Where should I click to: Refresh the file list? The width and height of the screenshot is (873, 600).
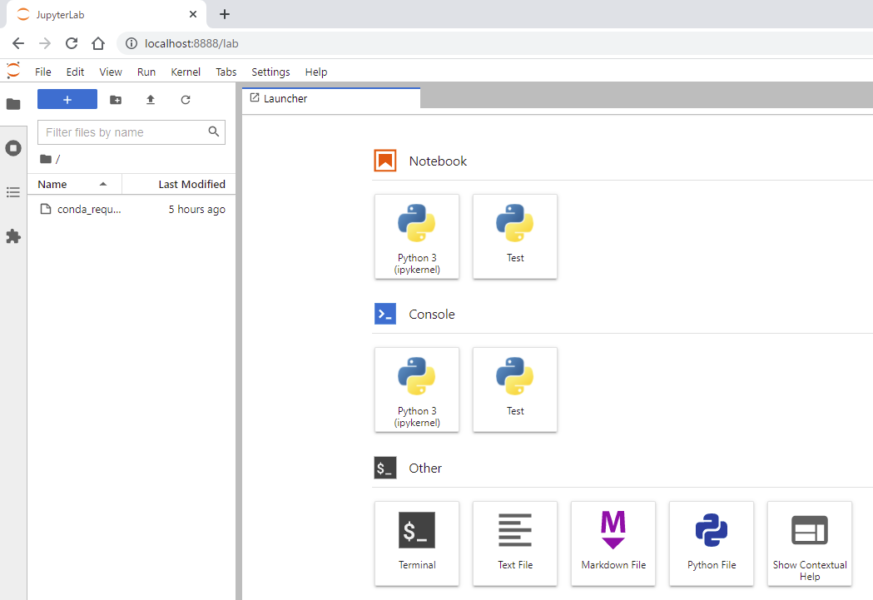(185, 100)
